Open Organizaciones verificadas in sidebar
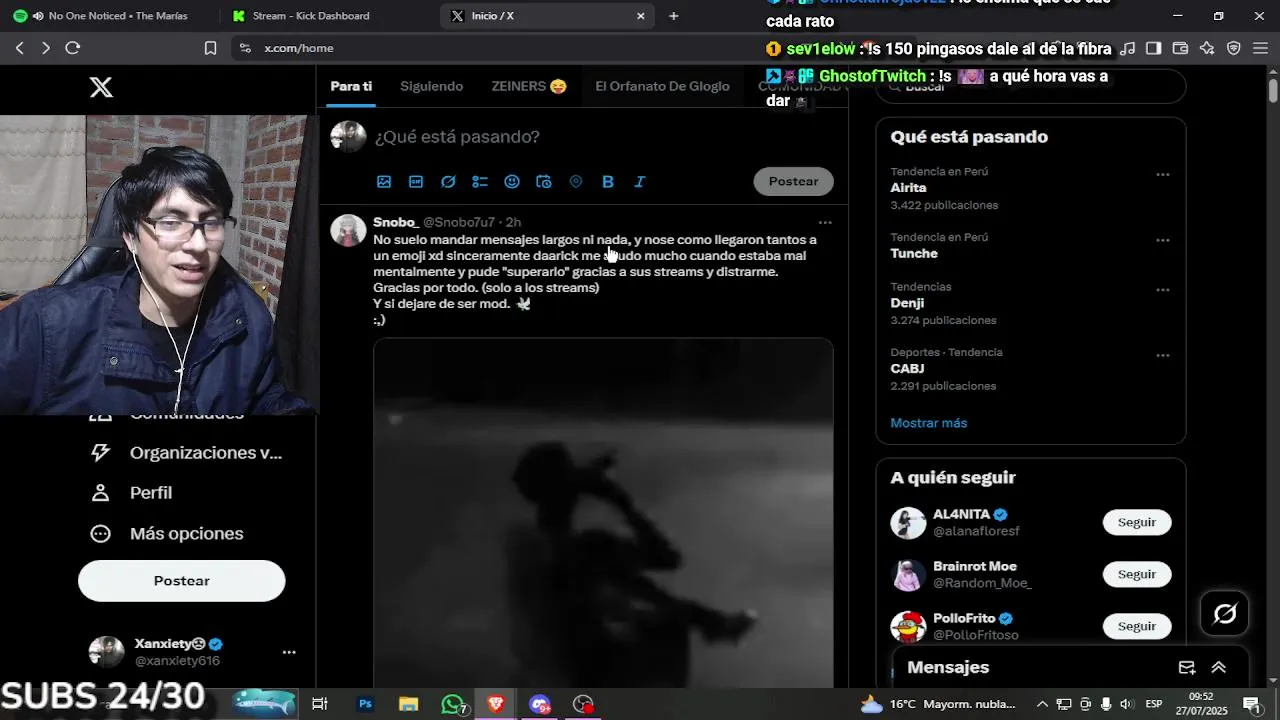This screenshot has height=720, width=1280. pos(185,453)
